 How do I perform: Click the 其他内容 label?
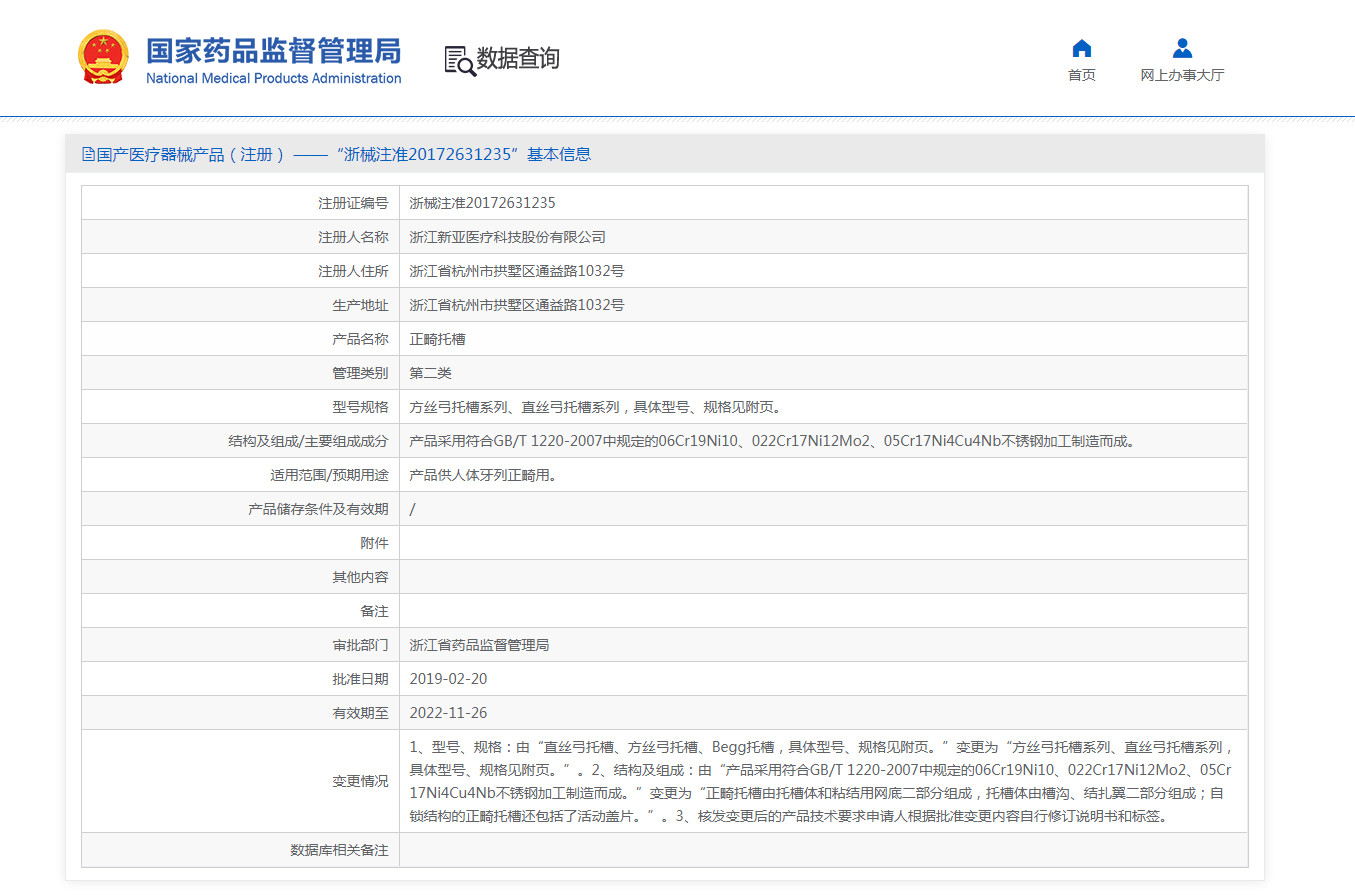click(360, 577)
